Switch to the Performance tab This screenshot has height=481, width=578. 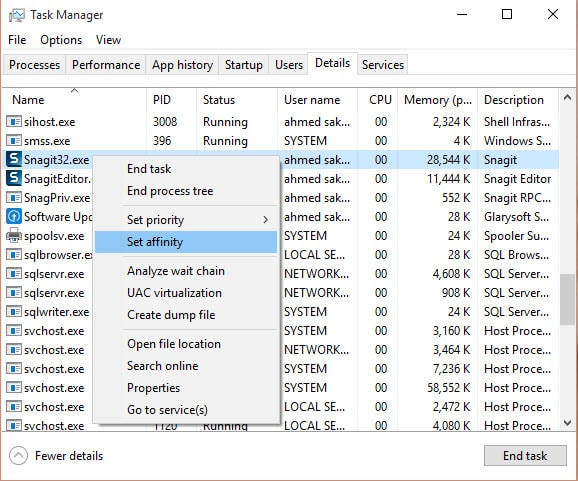pyautogui.click(x=106, y=65)
